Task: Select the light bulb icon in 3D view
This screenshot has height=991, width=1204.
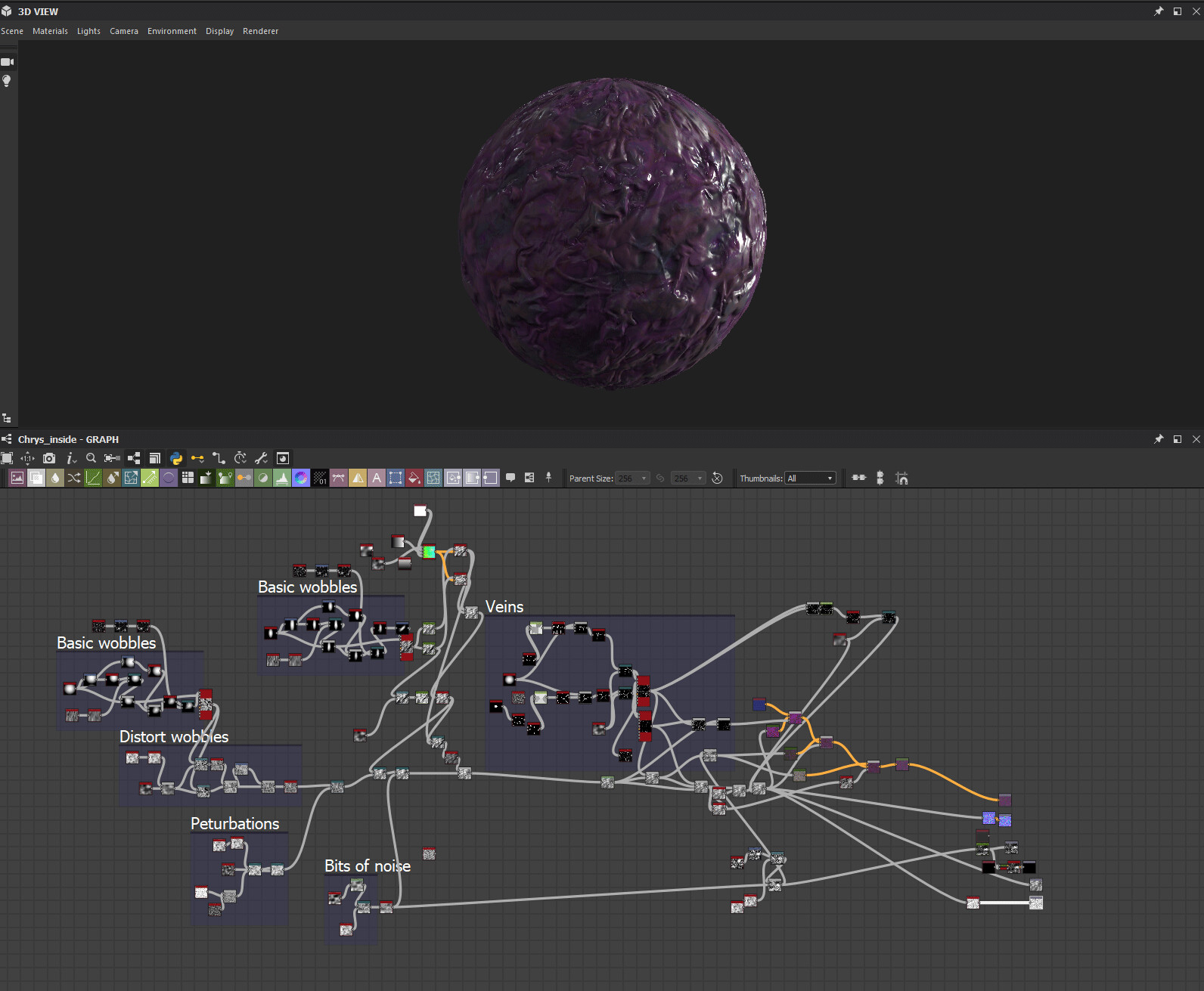Action: [7, 81]
